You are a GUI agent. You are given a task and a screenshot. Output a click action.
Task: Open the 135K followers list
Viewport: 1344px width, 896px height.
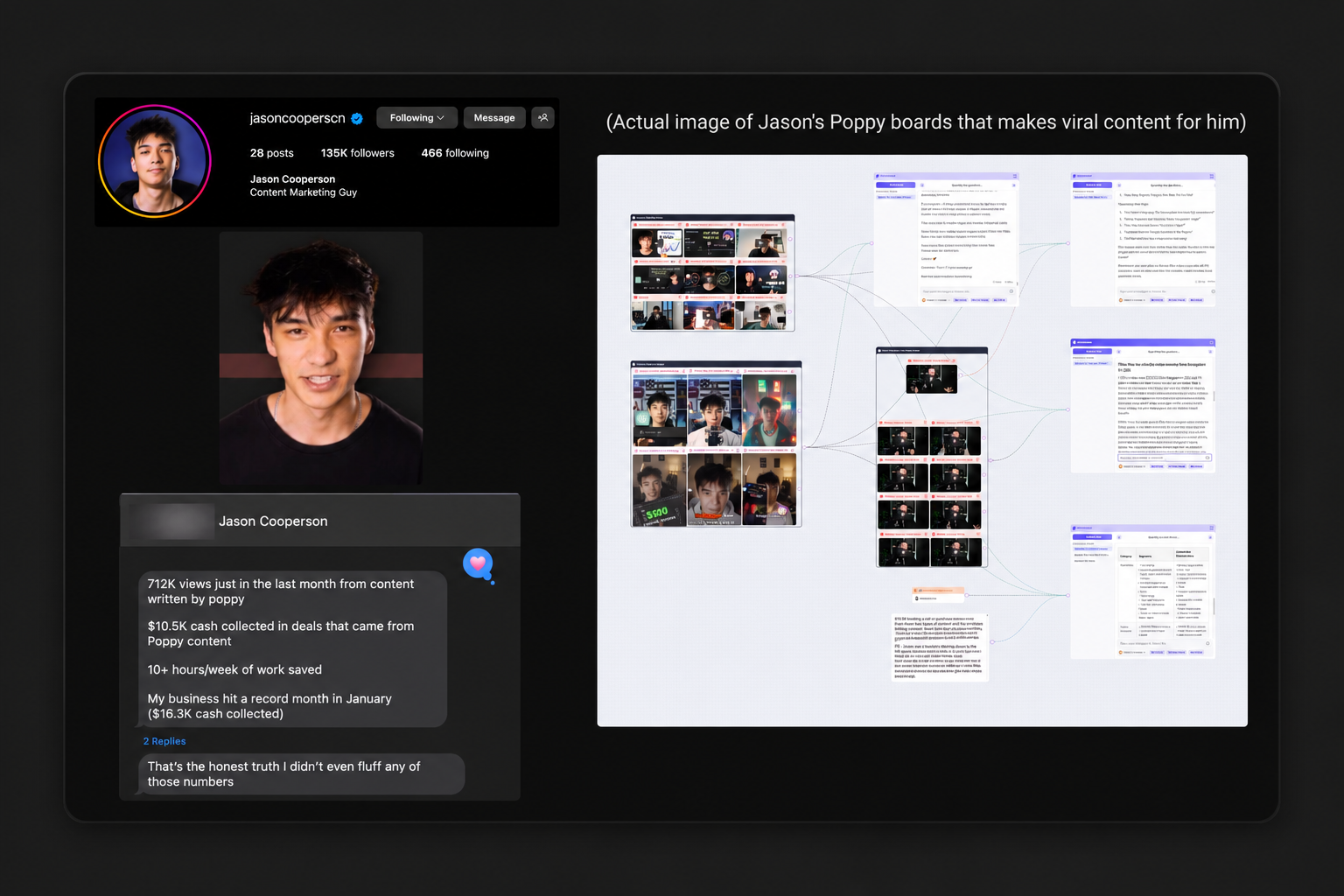tap(357, 152)
